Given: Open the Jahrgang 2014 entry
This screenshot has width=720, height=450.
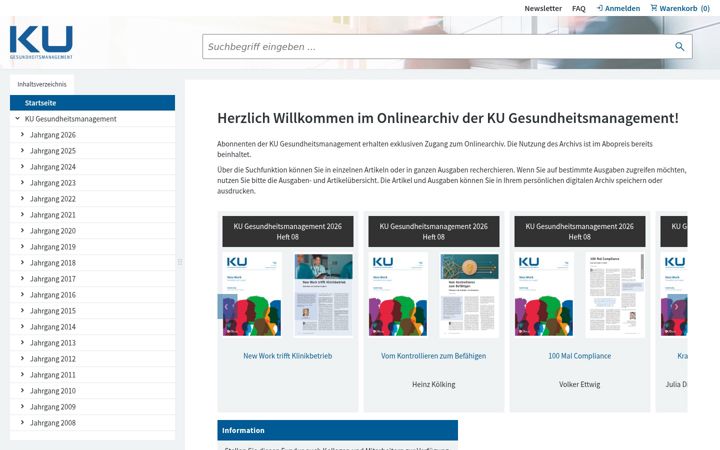Looking at the screenshot, I should (x=53, y=327).
